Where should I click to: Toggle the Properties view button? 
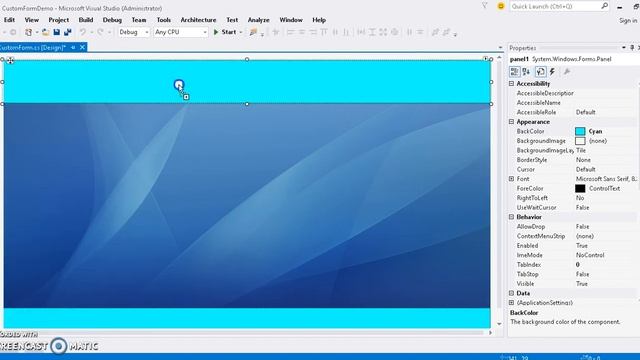(540, 72)
